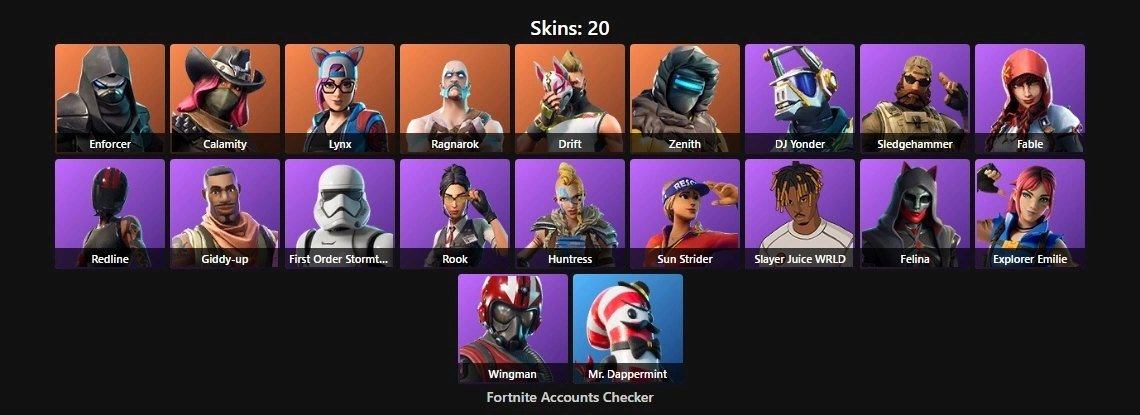The width and height of the screenshot is (1140, 415).
Task: Select the Enforcer skin thumbnail
Action: (110, 99)
